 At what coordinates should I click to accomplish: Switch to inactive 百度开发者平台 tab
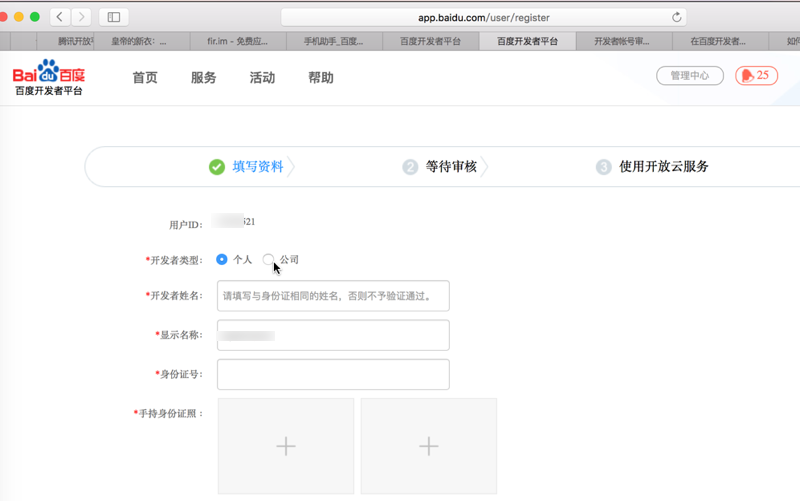(x=431, y=41)
